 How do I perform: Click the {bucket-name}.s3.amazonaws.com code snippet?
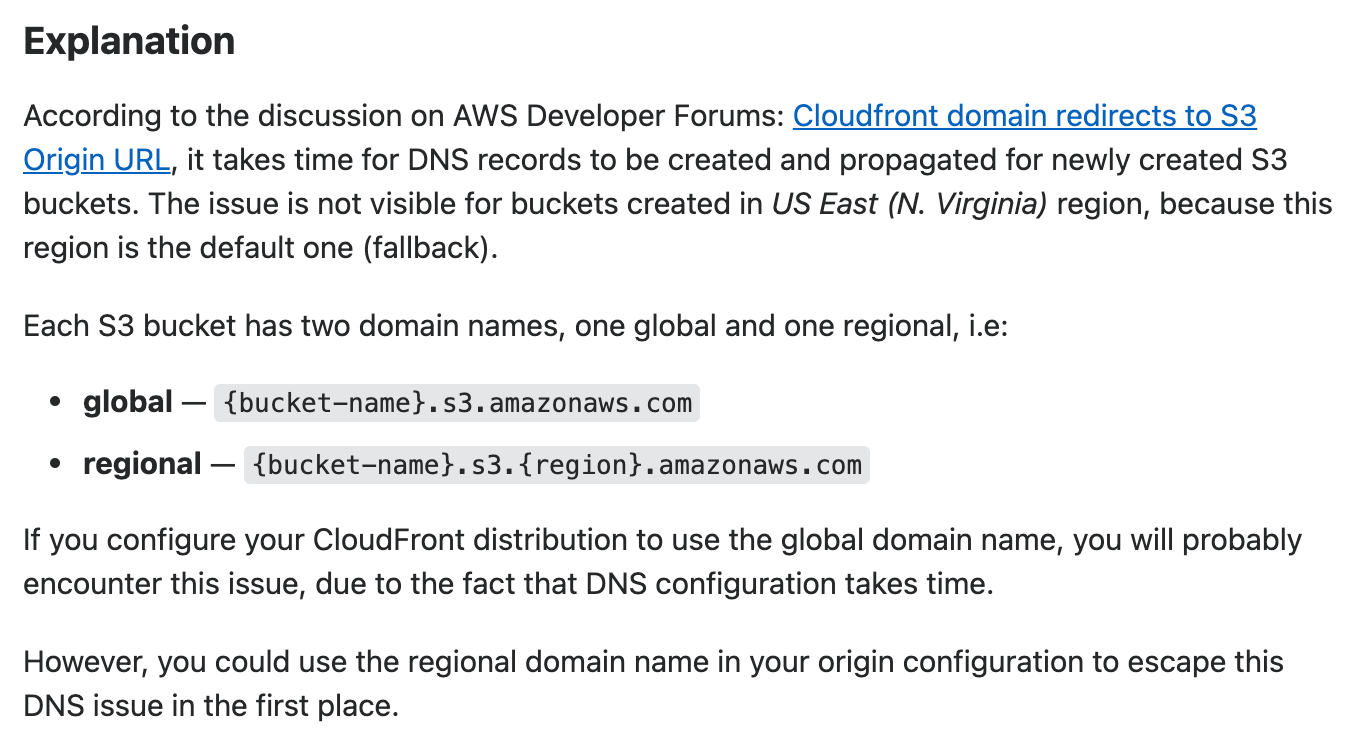[457, 403]
